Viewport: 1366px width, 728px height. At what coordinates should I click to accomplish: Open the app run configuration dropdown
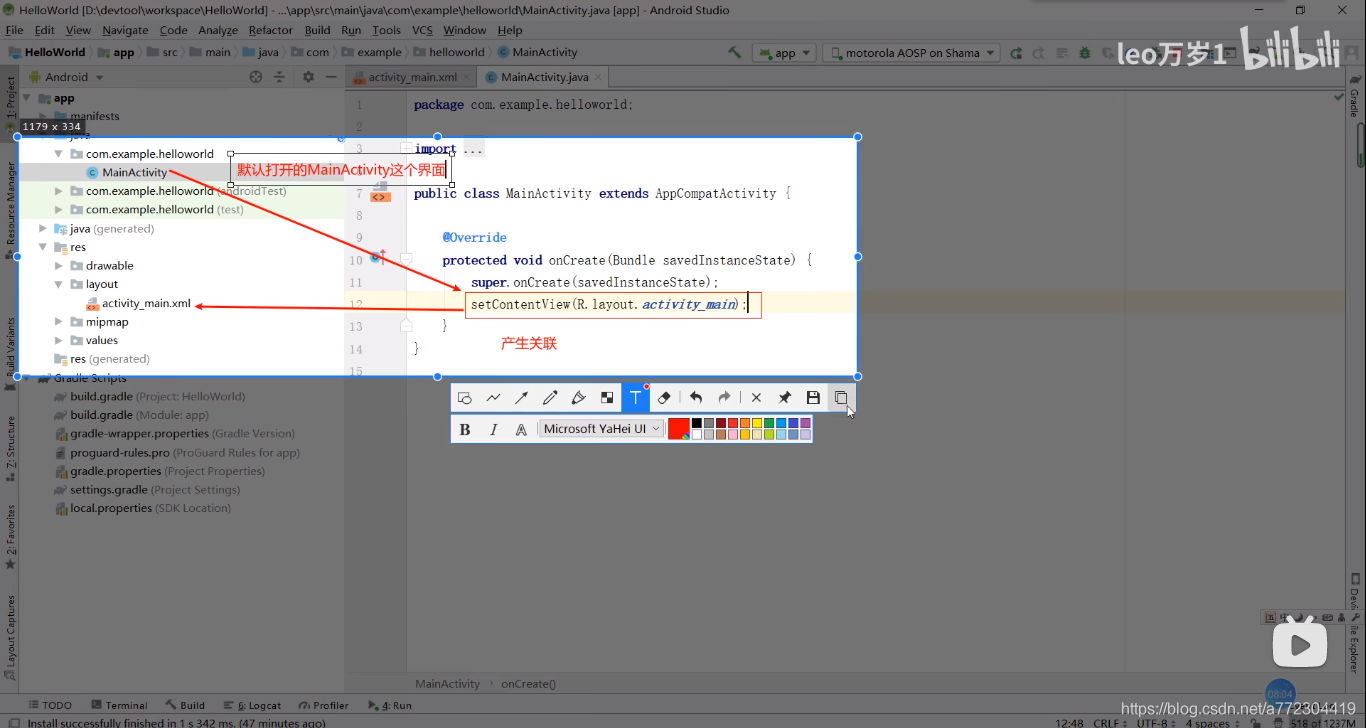point(785,53)
